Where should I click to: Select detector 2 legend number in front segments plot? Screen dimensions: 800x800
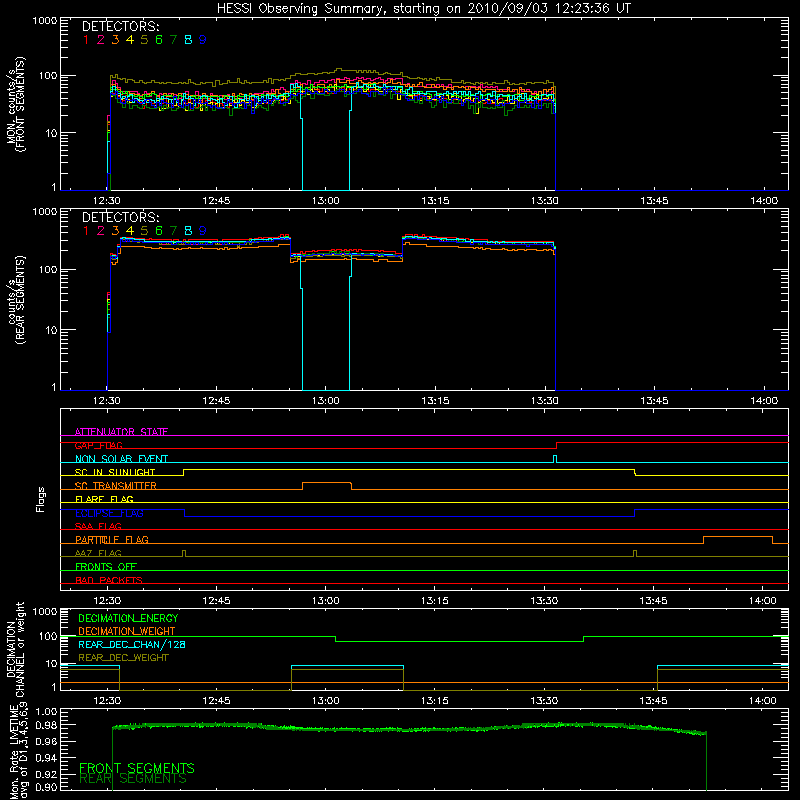pos(101,40)
